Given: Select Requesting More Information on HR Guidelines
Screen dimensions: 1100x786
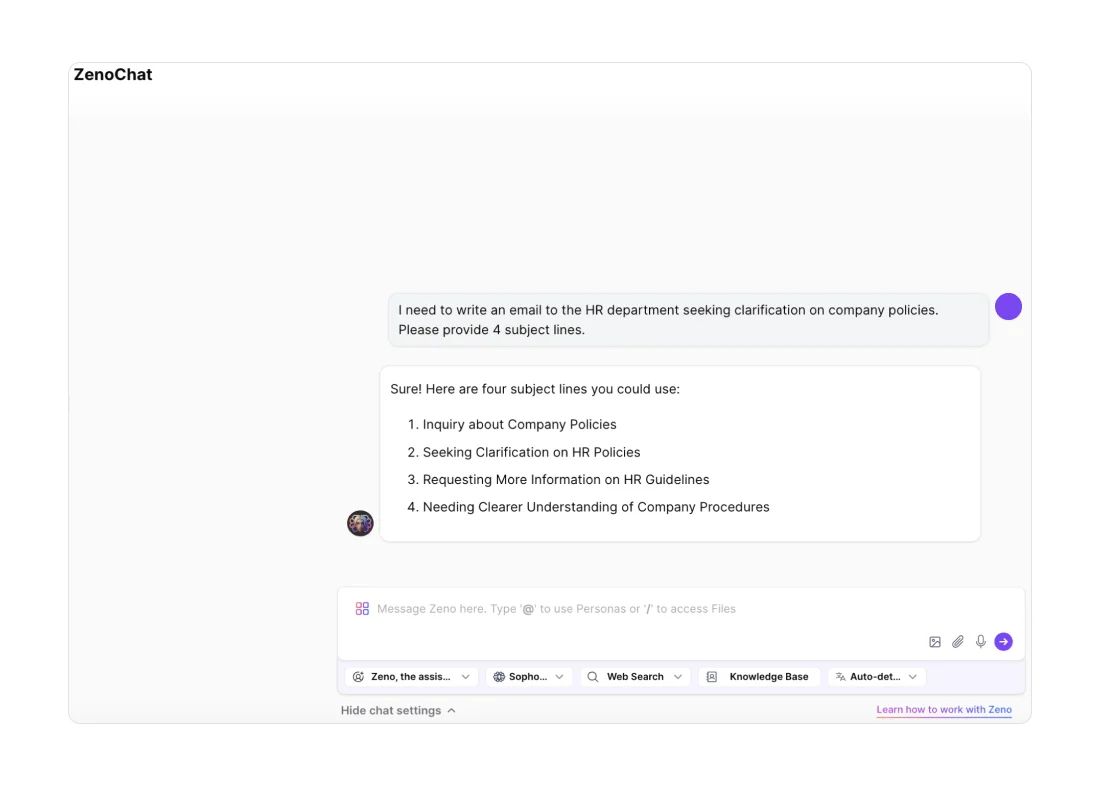Looking at the screenshot, I should (565, 480).
